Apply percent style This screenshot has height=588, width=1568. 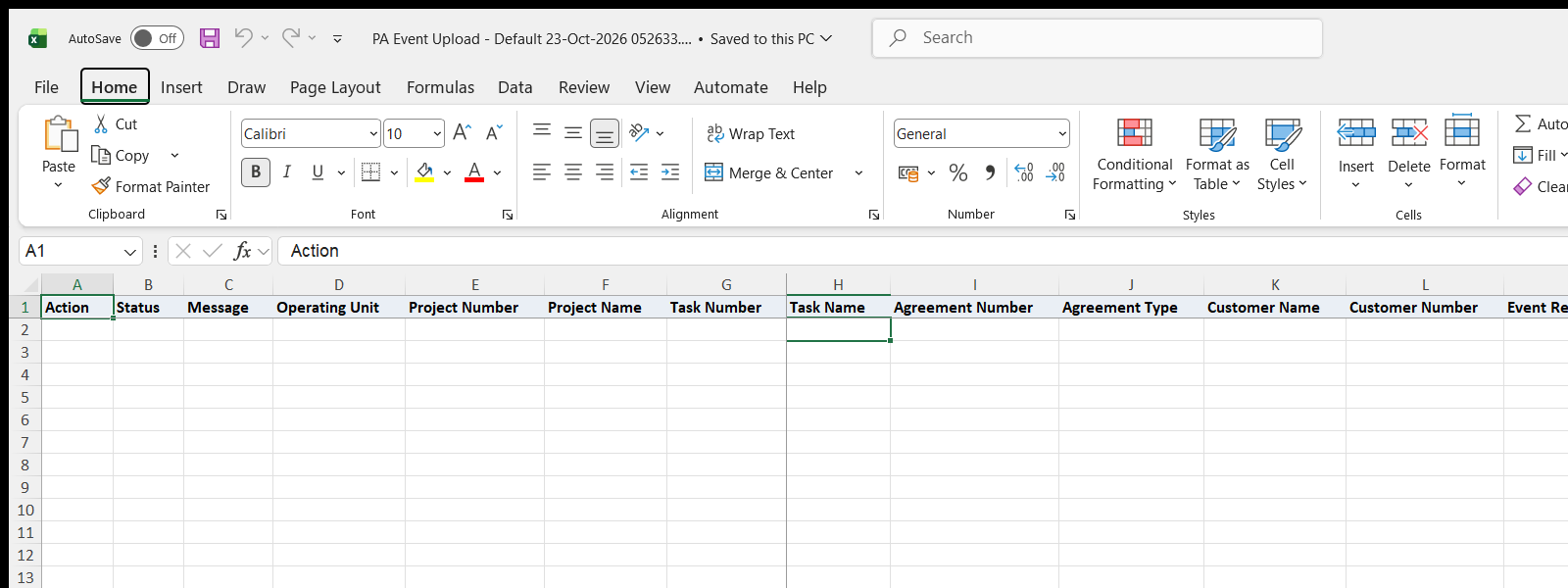tap(958, 173)
